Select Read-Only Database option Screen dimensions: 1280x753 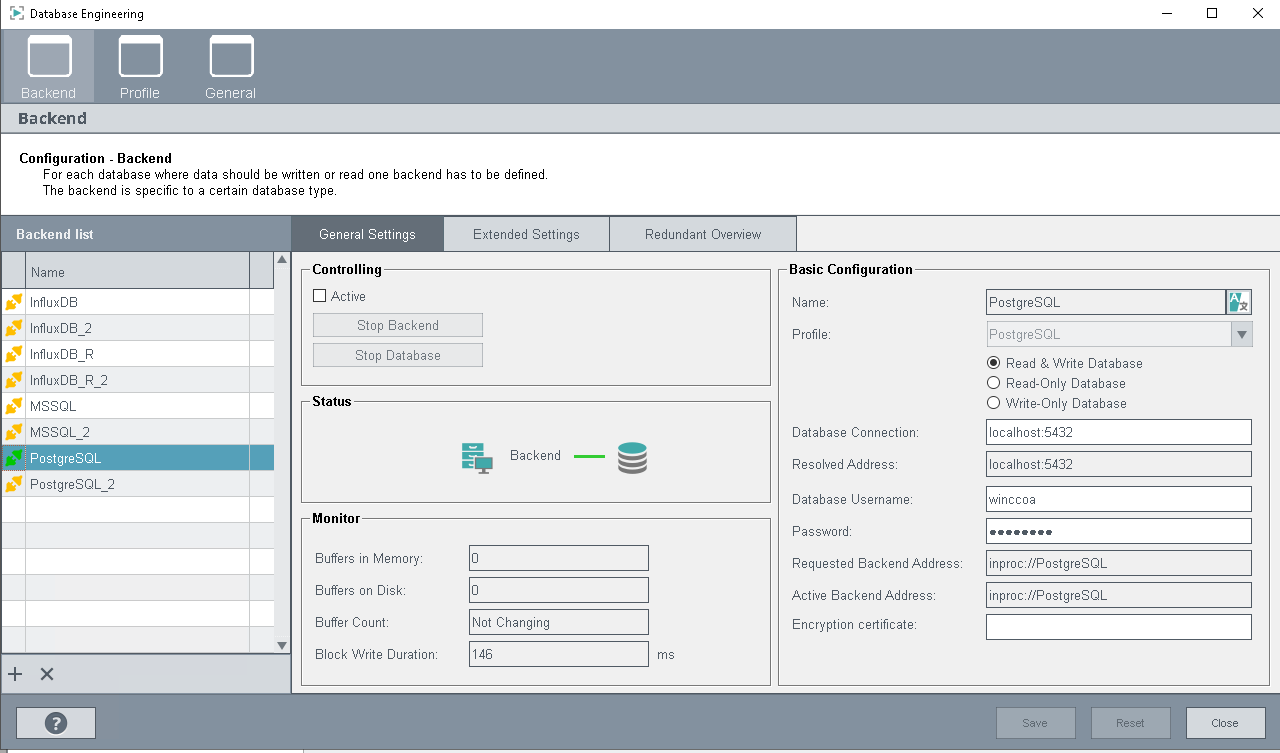(x=994, y=383)
